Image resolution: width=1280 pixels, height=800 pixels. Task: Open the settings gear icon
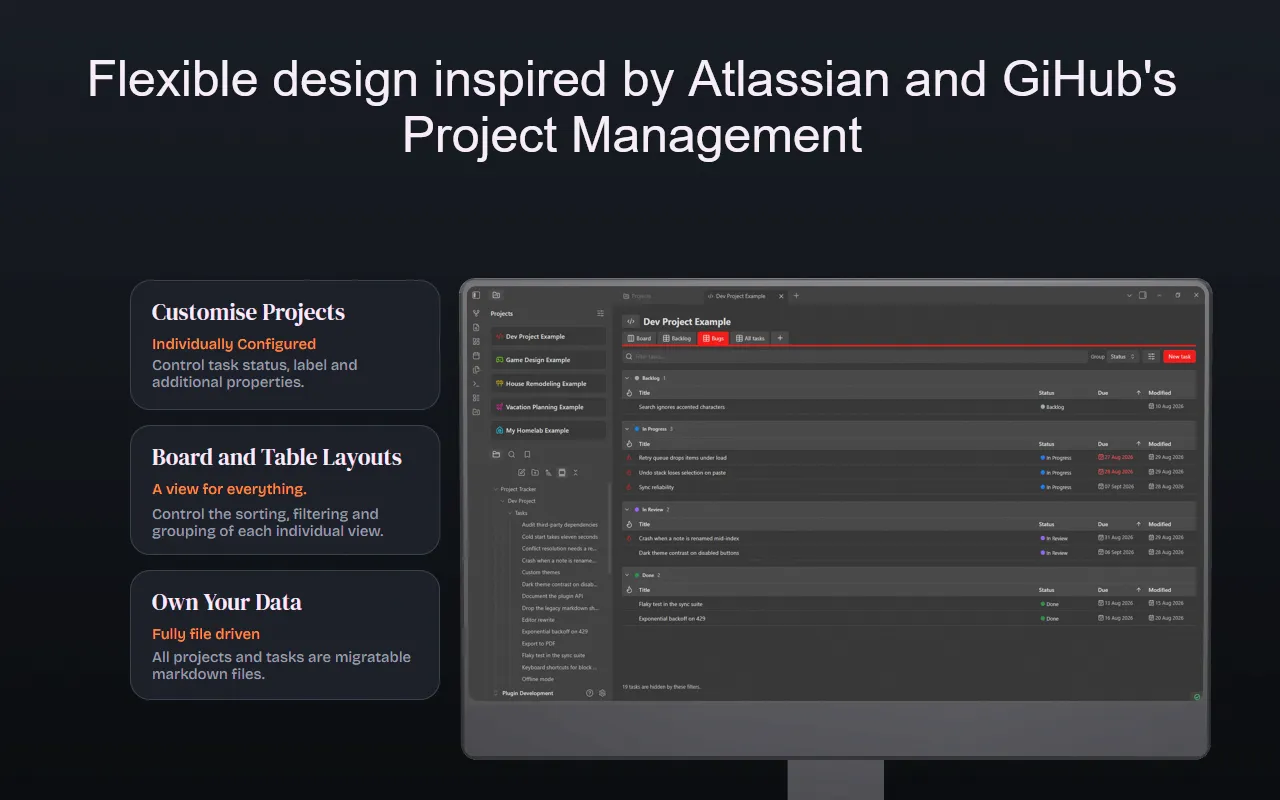602,693
